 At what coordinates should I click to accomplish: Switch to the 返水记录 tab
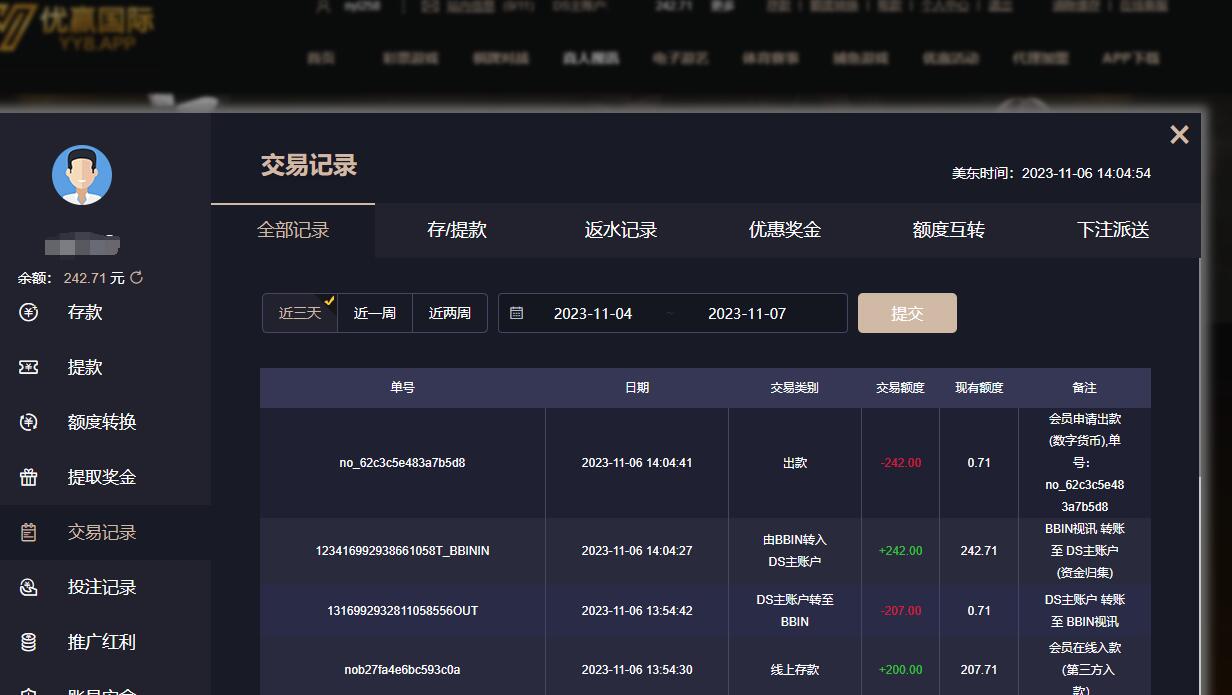(621, 230)
